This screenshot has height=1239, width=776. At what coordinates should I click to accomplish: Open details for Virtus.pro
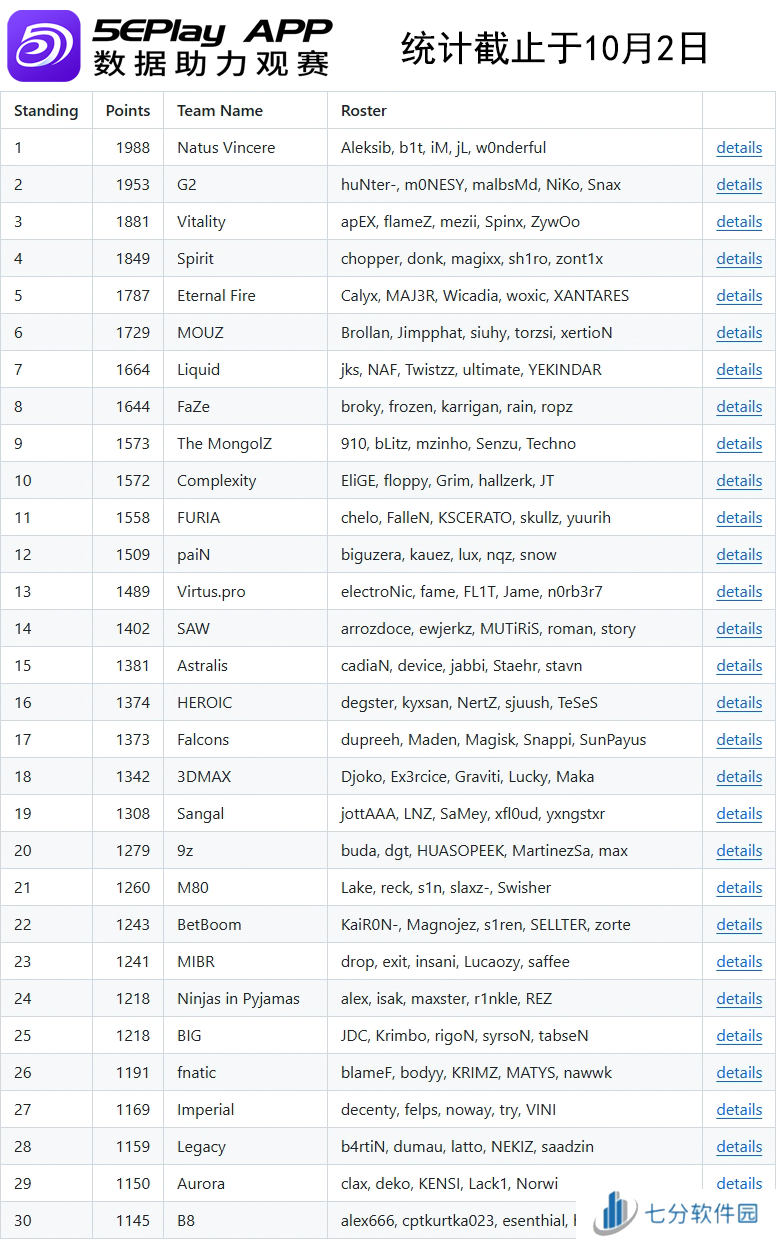coord(739,592)
